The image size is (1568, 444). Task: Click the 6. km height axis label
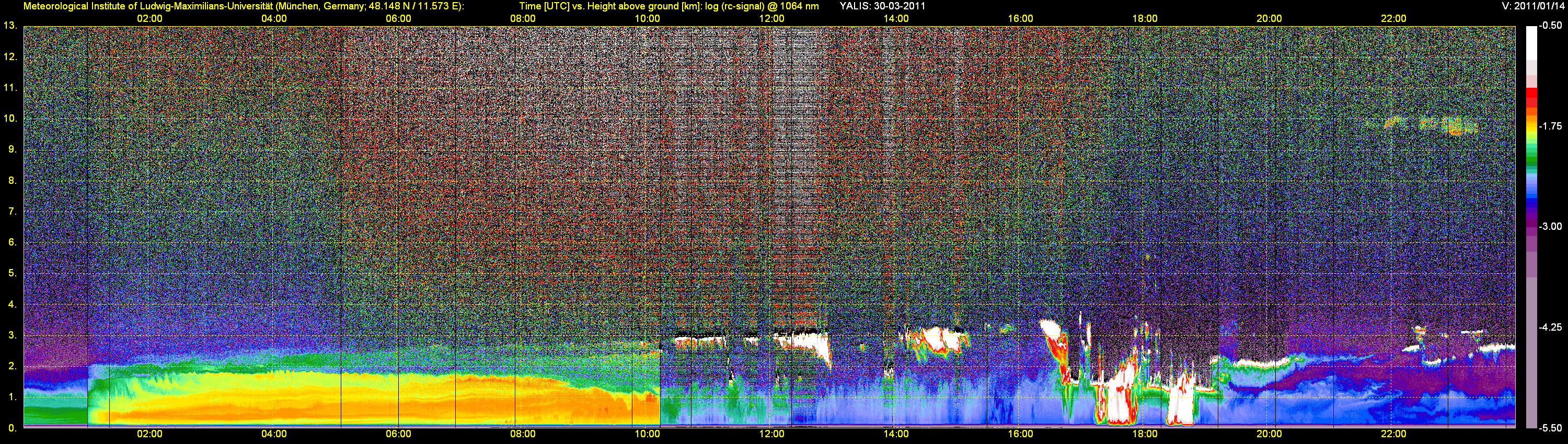[12, 243]
